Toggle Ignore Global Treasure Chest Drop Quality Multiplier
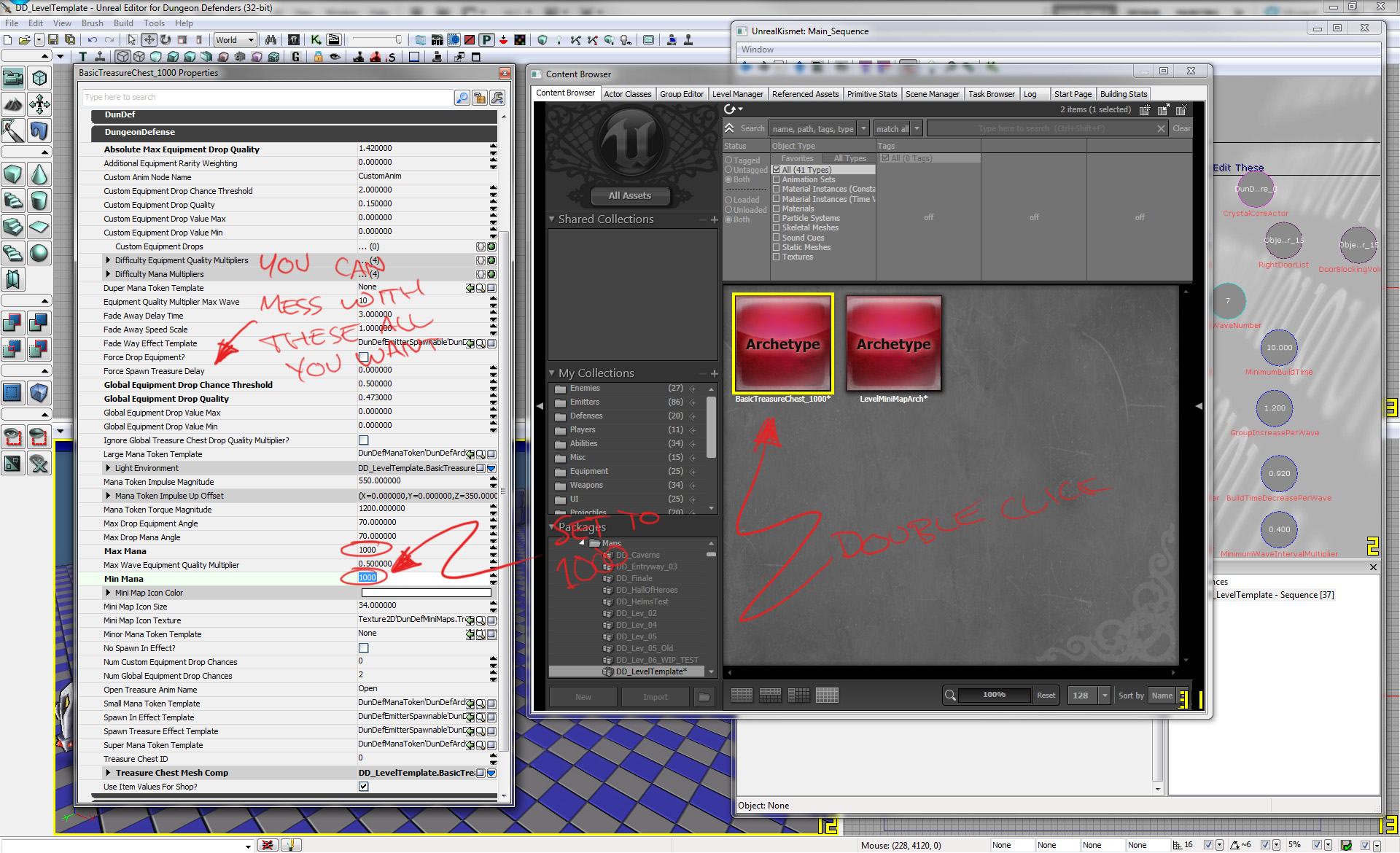 click(x=363, y=440)
